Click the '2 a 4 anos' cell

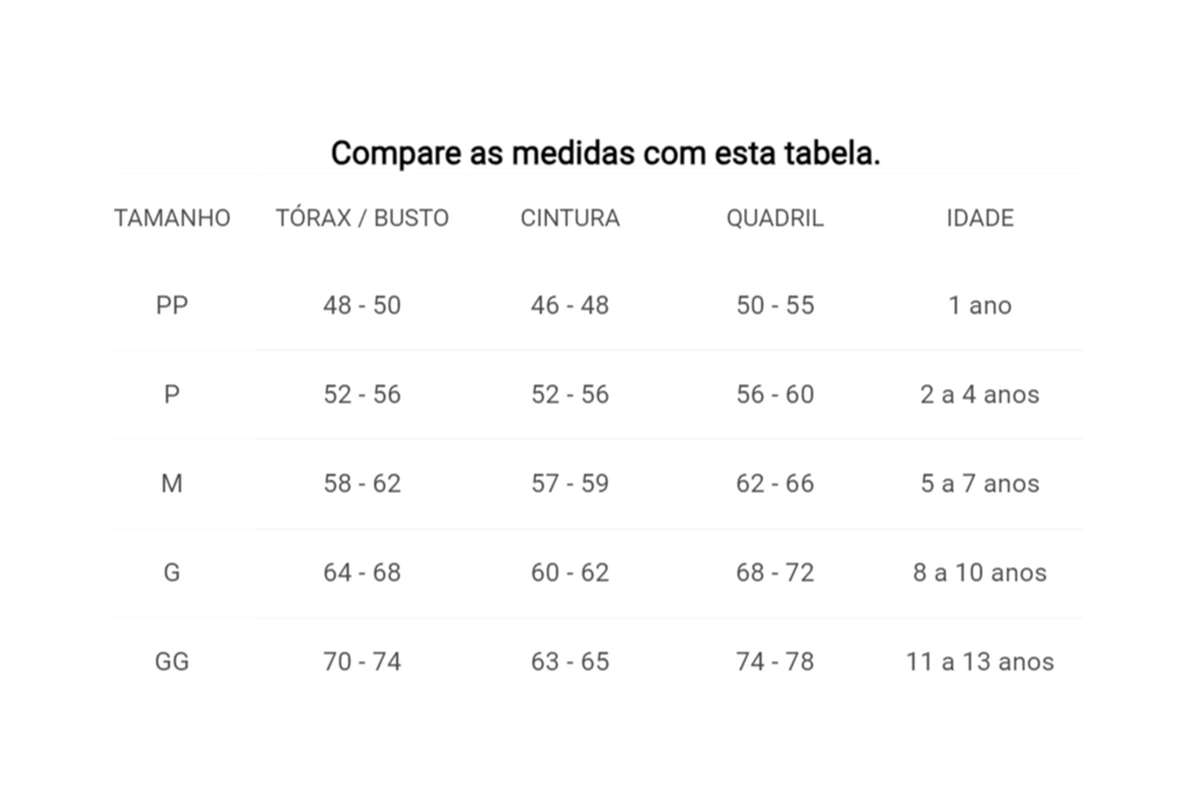980,394
